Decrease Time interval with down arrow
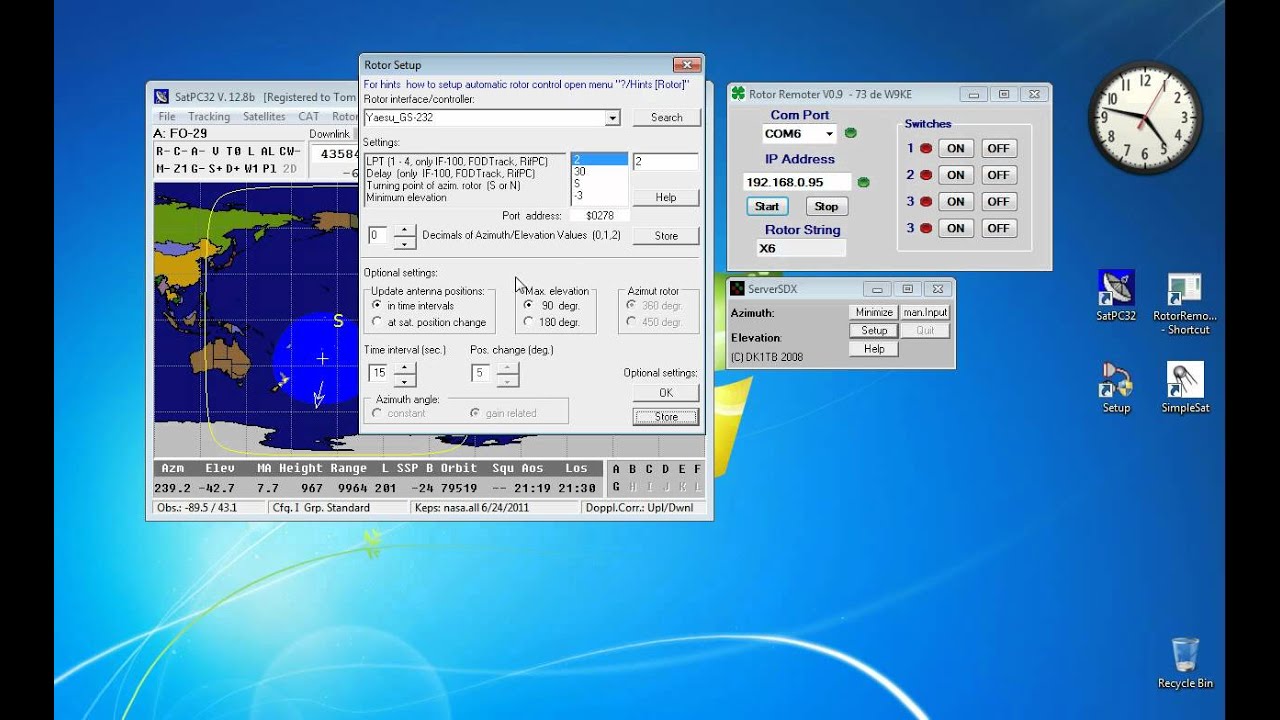The width and height of the screenshot is (1280, 720). coord(403,379)
